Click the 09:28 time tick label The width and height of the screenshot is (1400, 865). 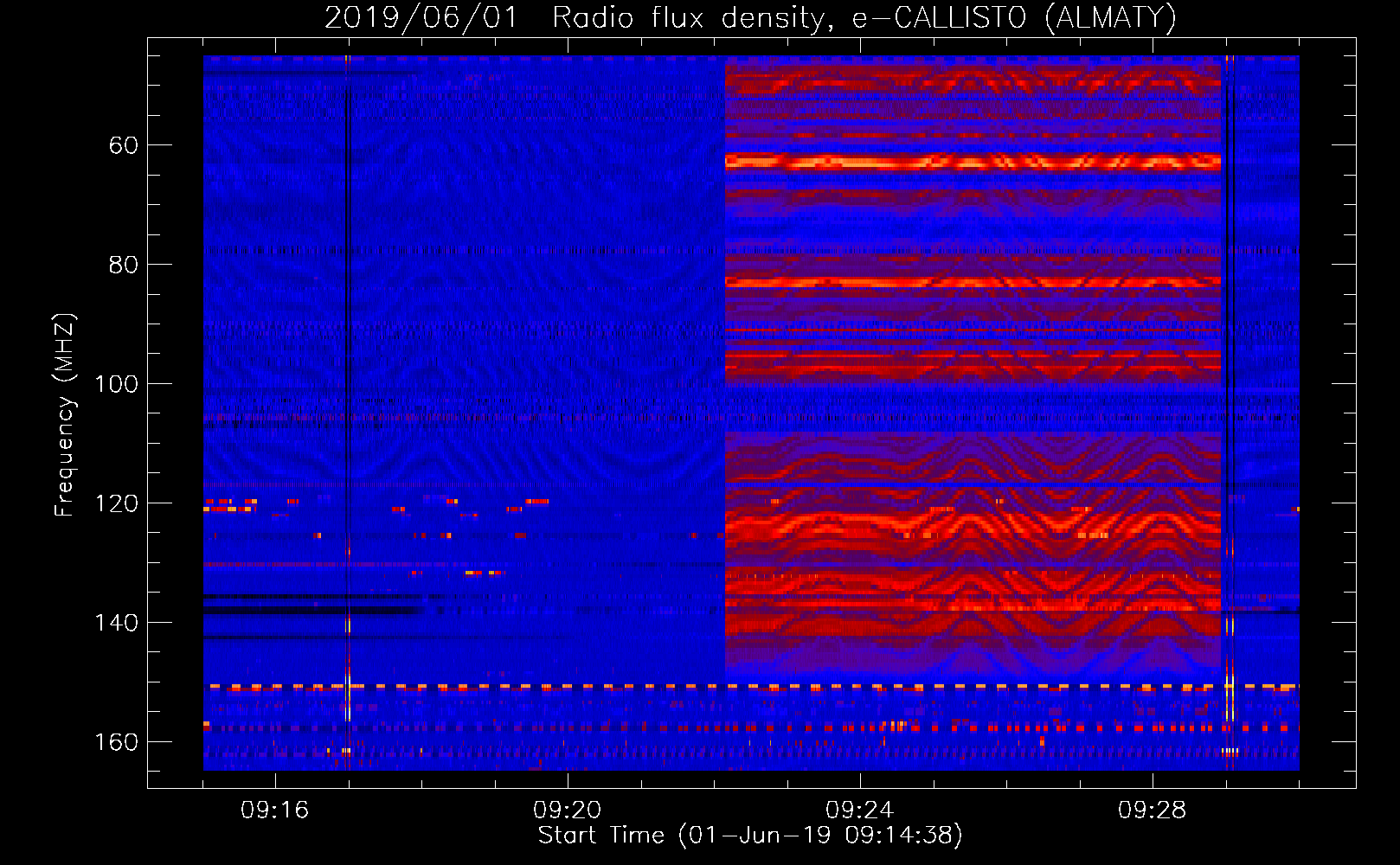tap(1153, 811)
